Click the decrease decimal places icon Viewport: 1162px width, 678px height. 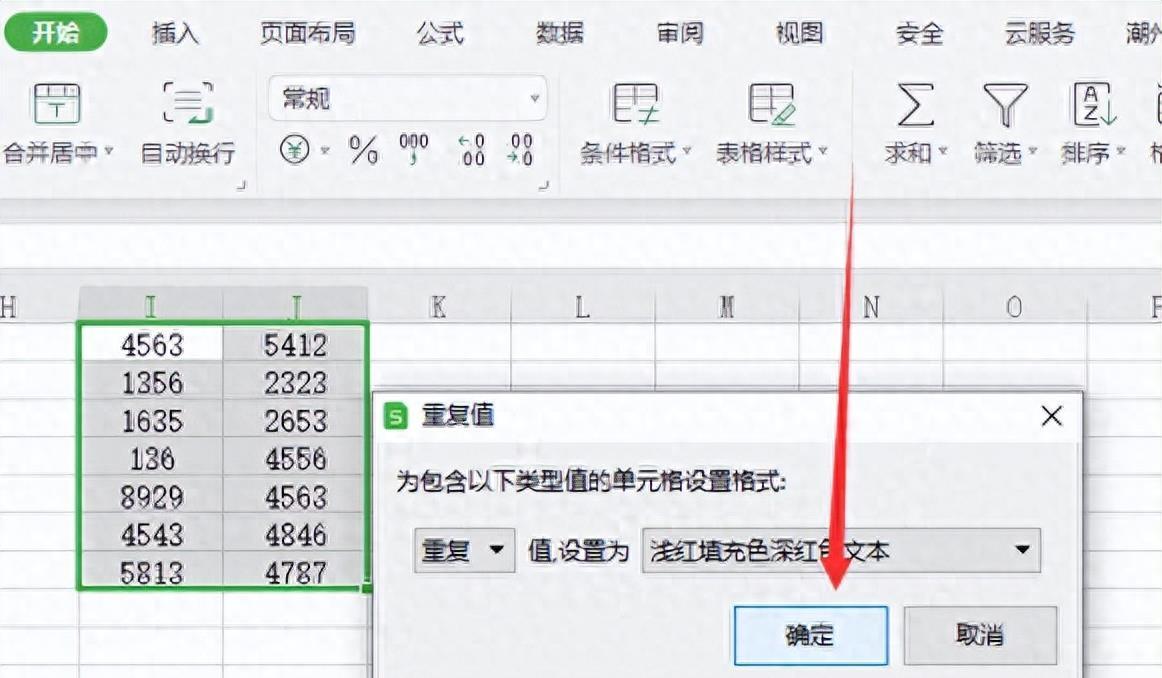[521, 150]
